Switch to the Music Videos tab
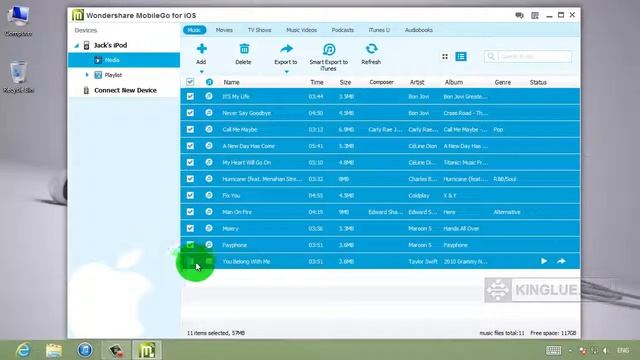The height and width of the screenshot is (360, 640). click(302, 30)
